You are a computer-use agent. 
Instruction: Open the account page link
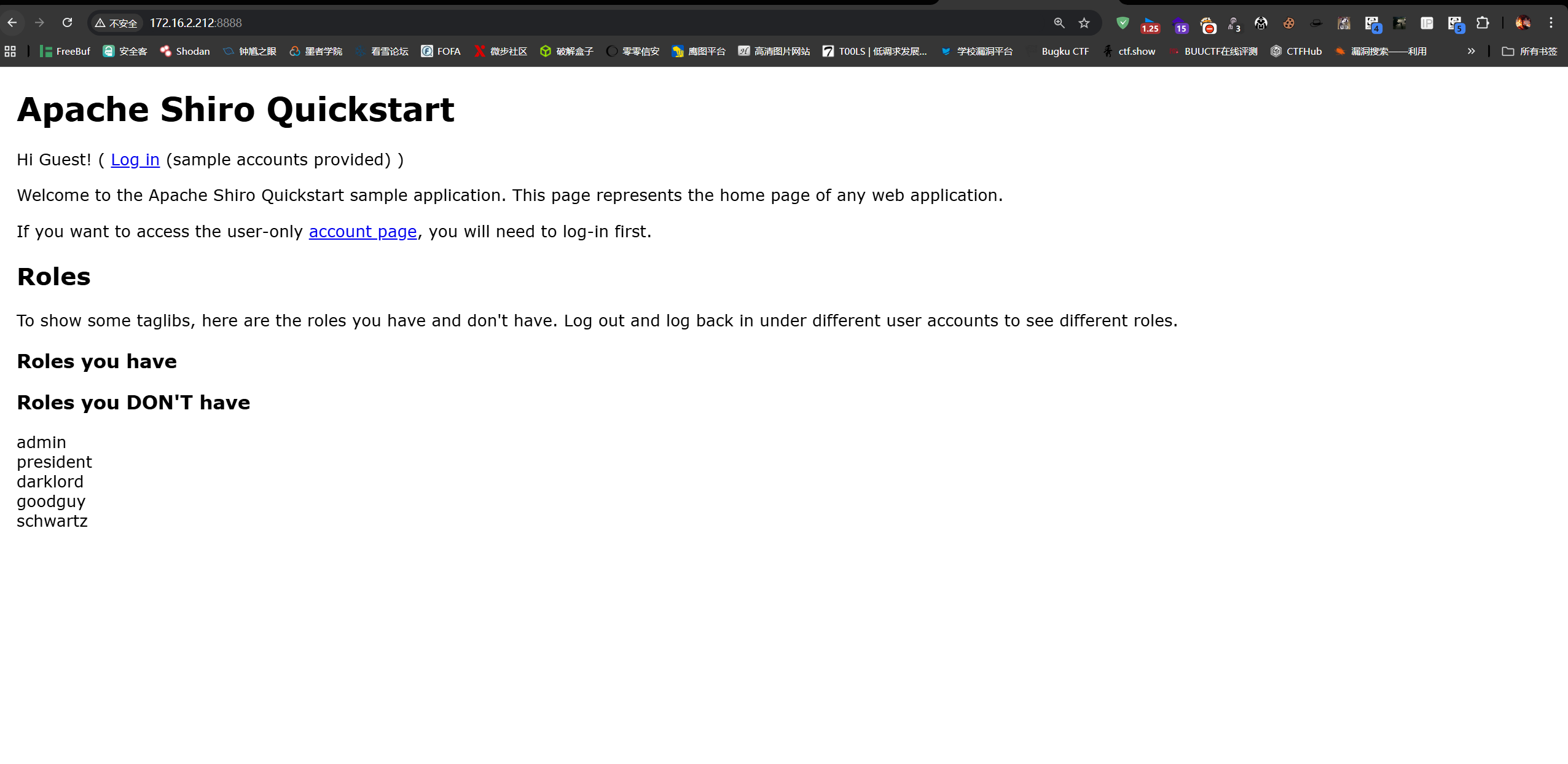[x=363, y=232]
